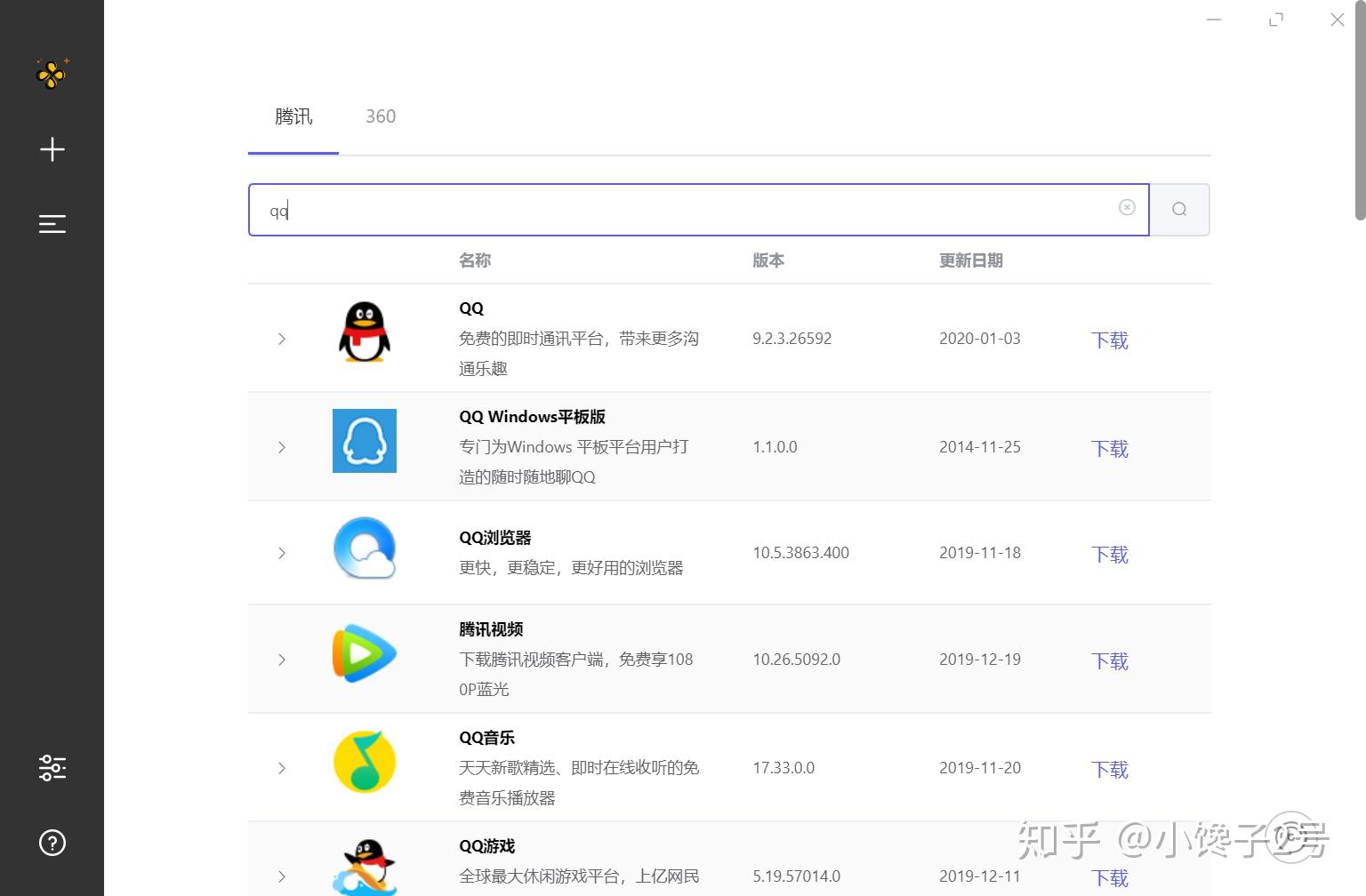Select the date 2019-12-19
Image resolution: width=1366 pixels, height=896 pixels.
pos(980,660)
